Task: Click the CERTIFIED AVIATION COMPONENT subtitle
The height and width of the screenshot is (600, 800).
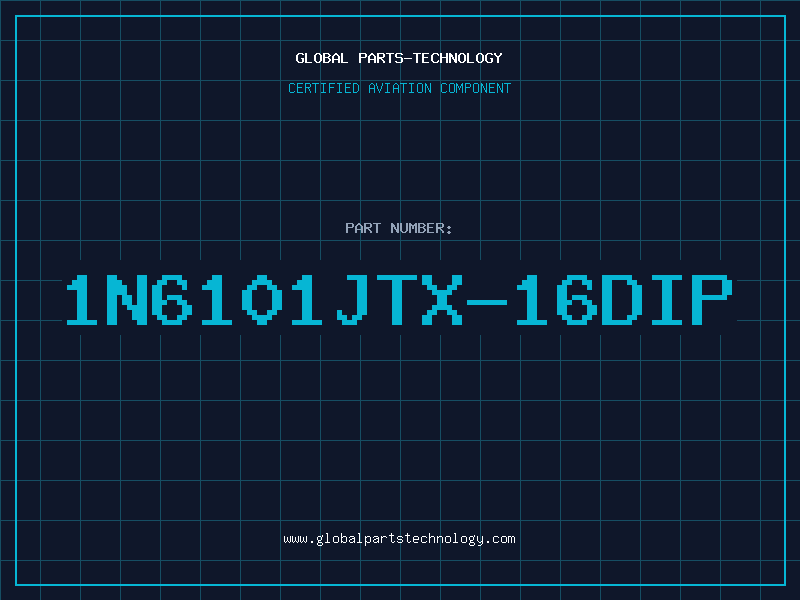Action: (399, 88)
